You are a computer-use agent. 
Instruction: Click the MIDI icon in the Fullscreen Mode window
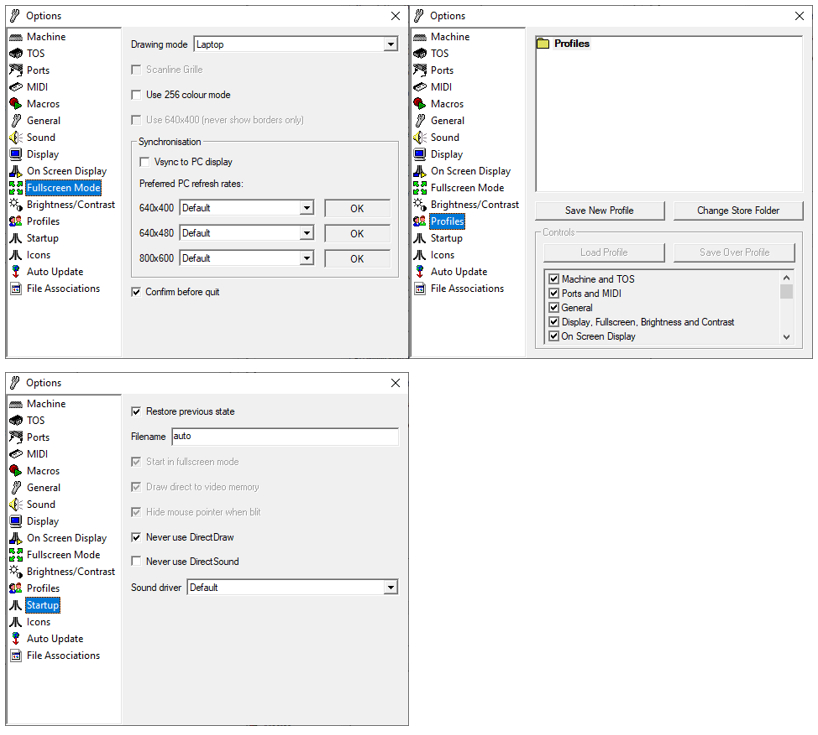16,87
